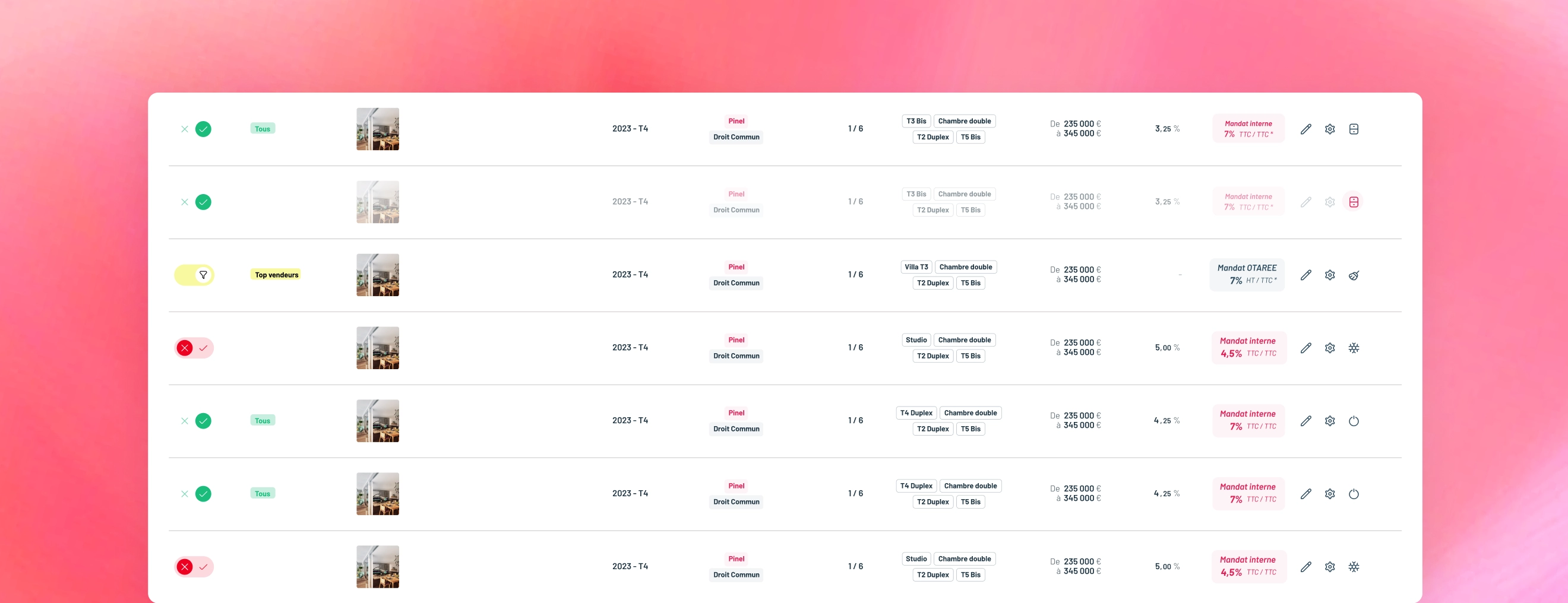Screen dimensions: 1568x603
Task: Toggle the yellow filter switch in the Top vendeurs row
Action: coord(194,275)
